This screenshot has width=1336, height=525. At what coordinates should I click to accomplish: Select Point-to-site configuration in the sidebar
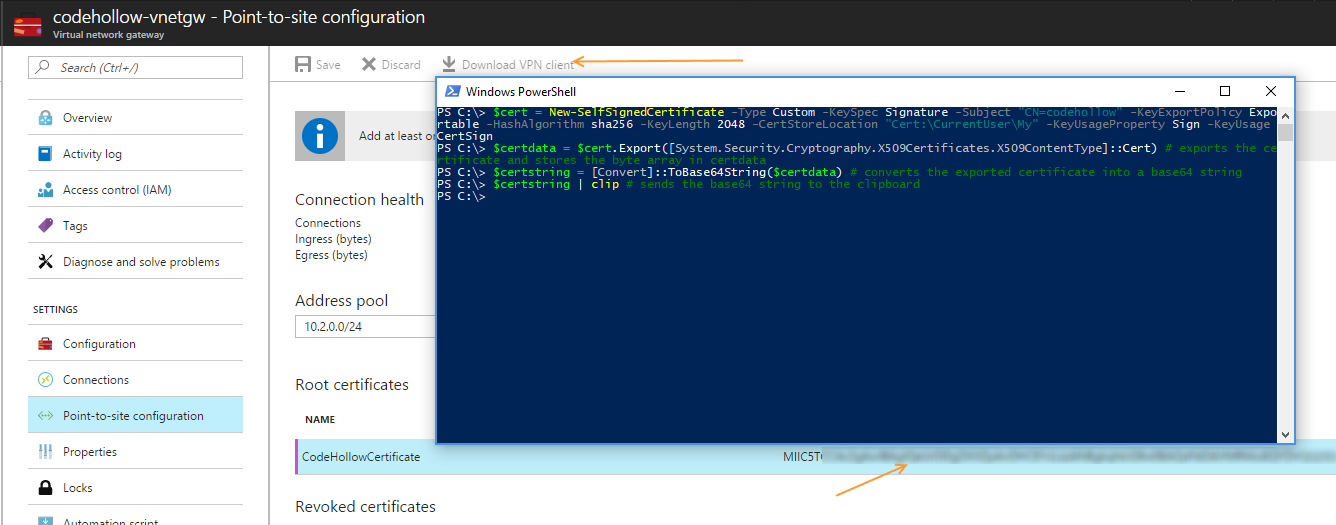pyautogui.click(x=135, y=416)
